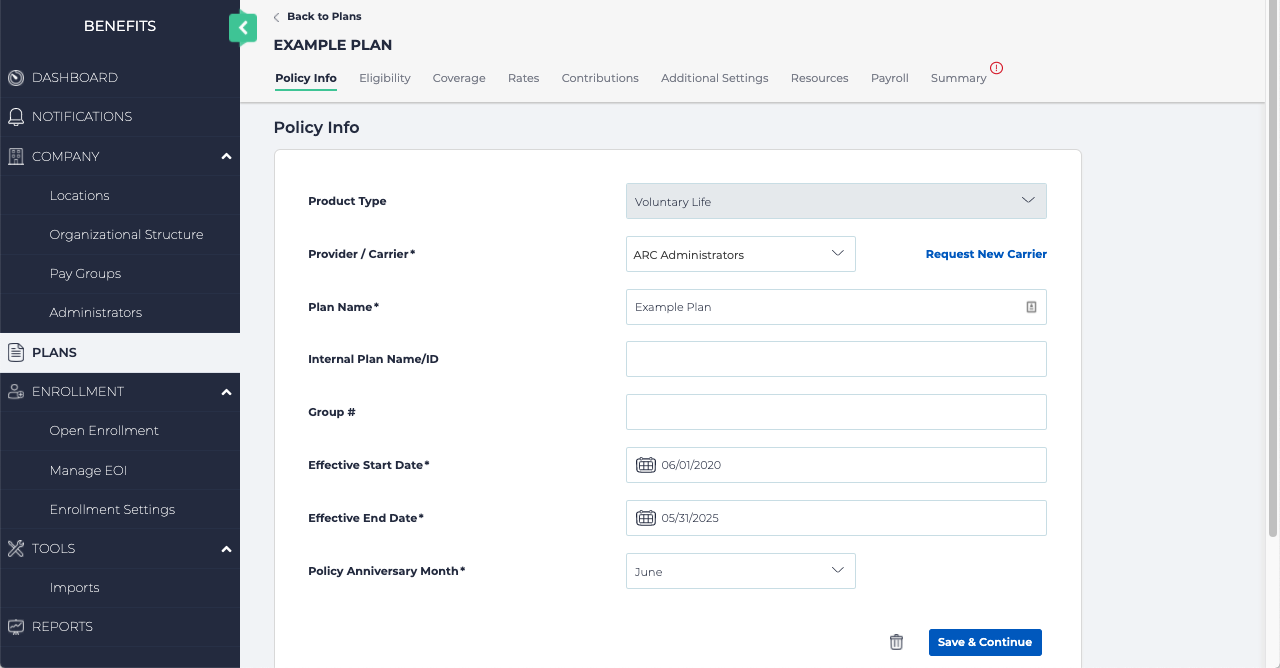Click the Request New Carrier link

click(986, 254)
